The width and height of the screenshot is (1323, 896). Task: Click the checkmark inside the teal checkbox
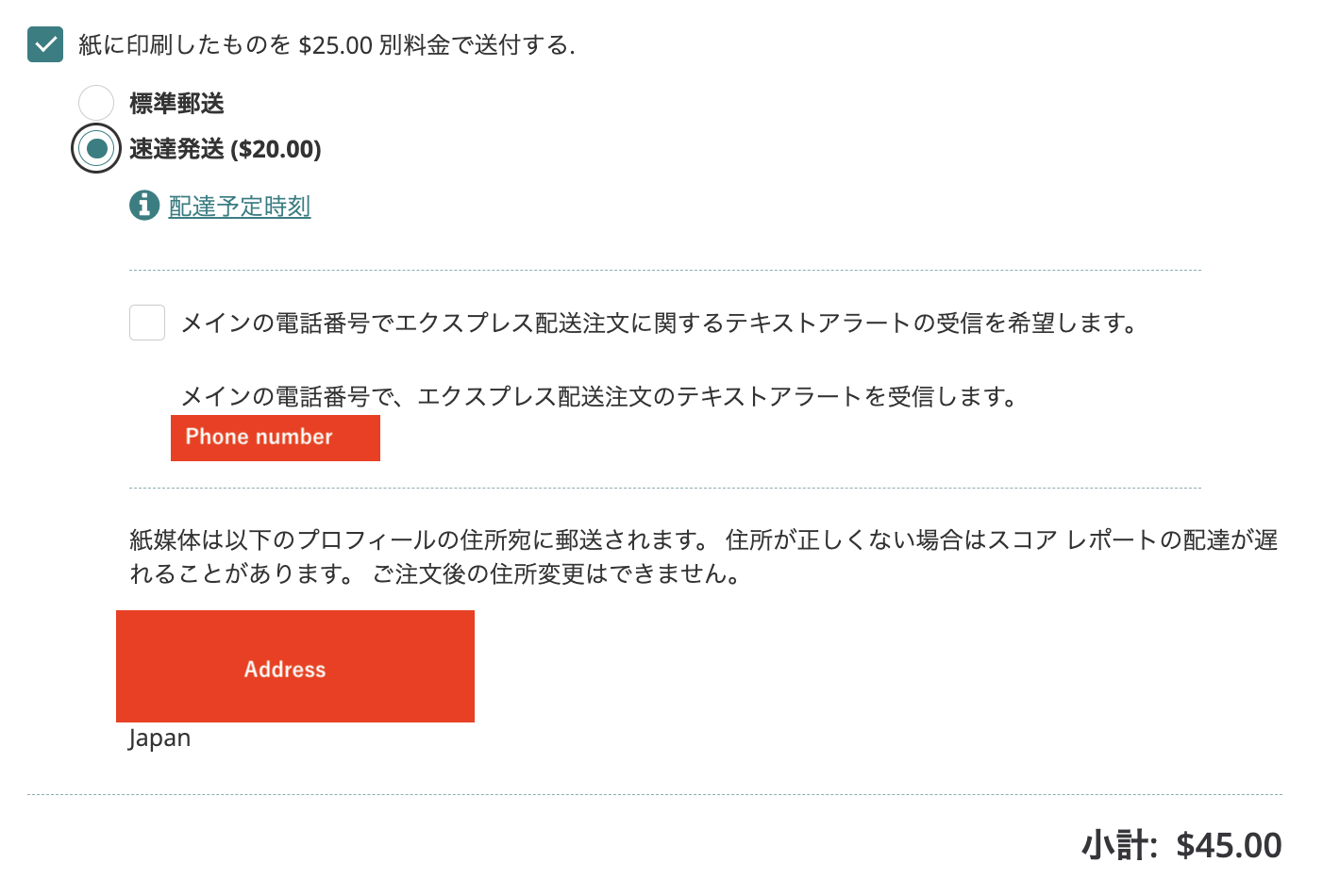pos(45,44)
